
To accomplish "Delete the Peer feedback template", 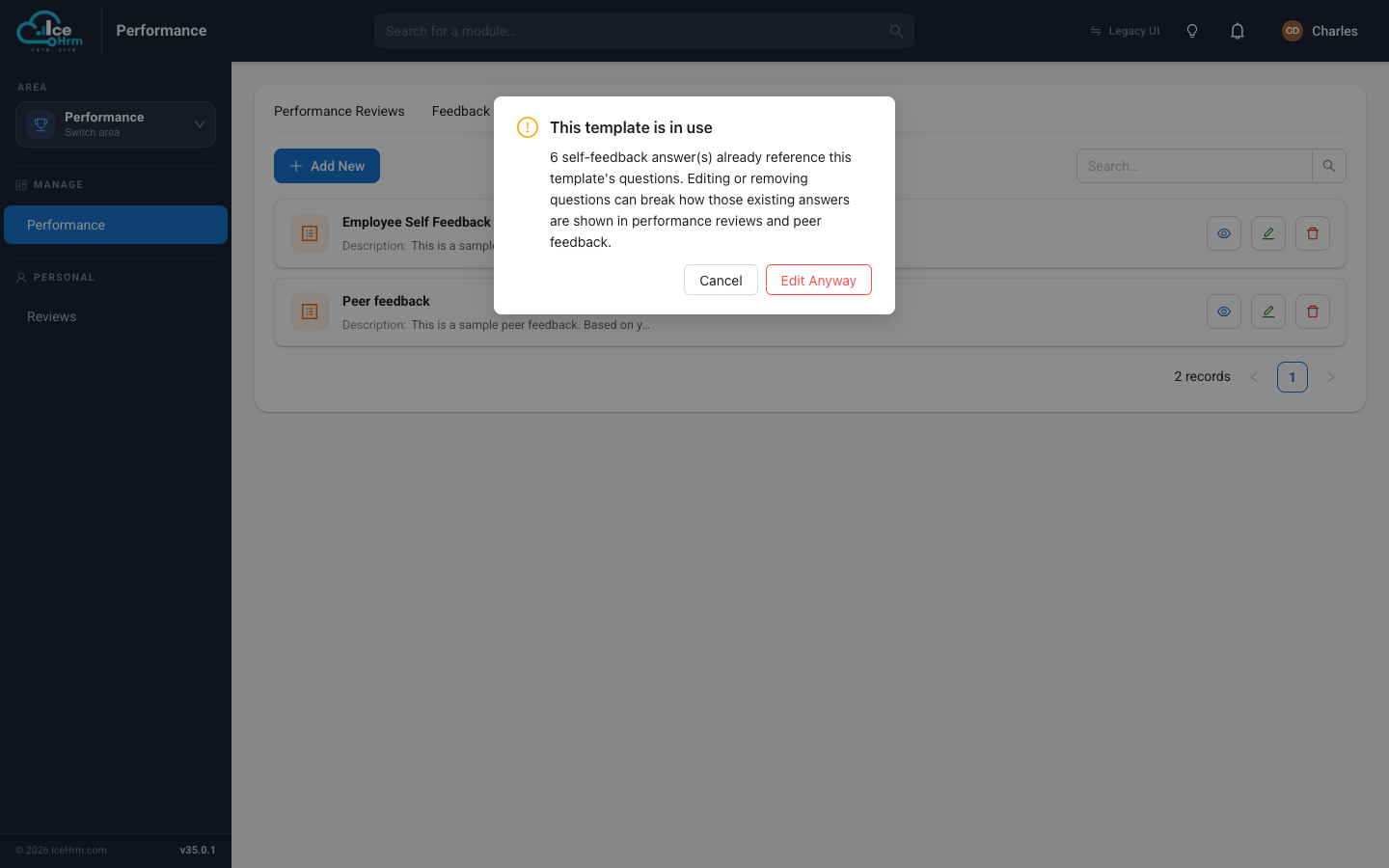I will pyautogui.click(x=1313, y=312).
